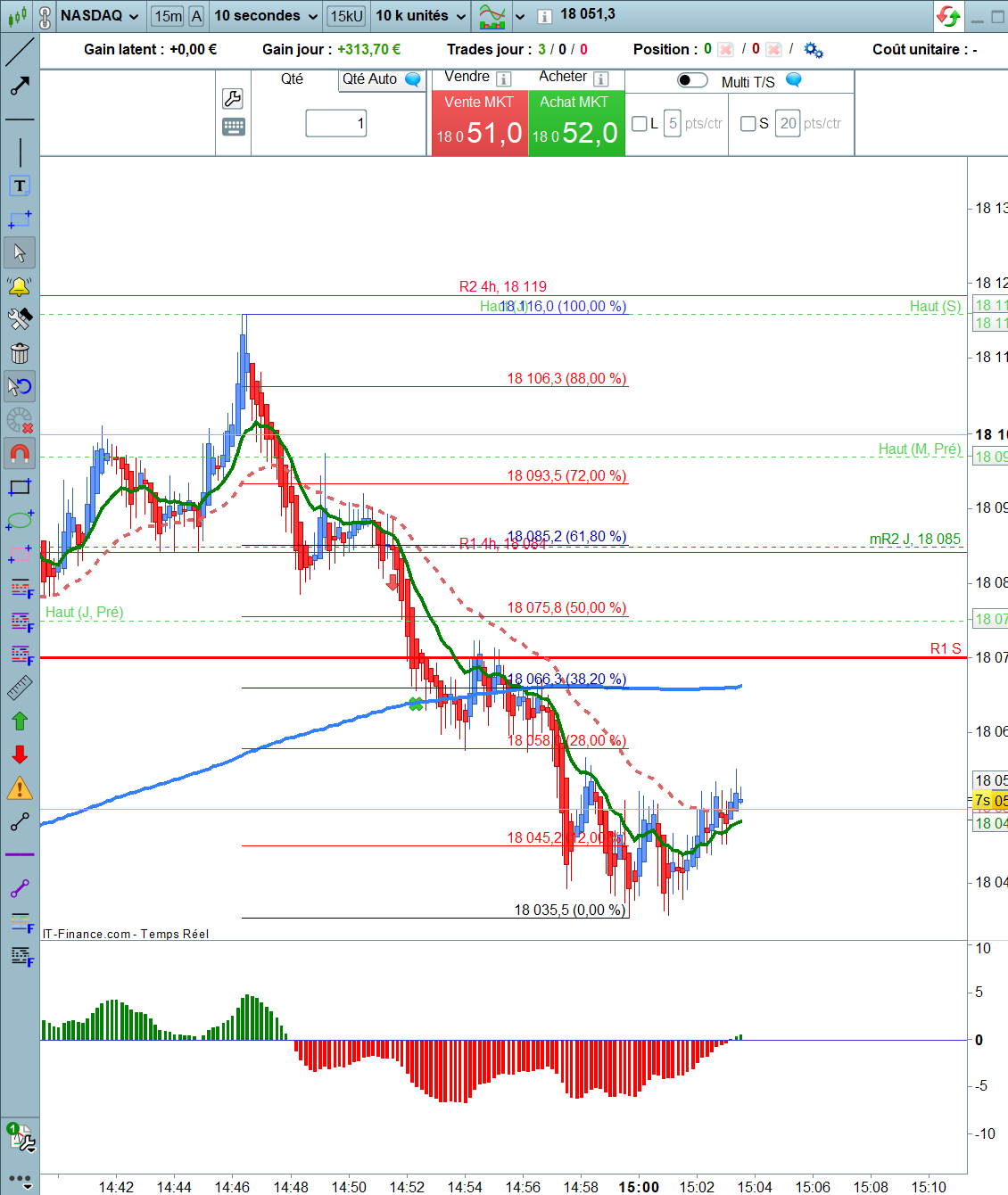This screenshot has height=1195, width=1008.
Task: Click the 15m timeframe shortcut
Action: [168, 16]
